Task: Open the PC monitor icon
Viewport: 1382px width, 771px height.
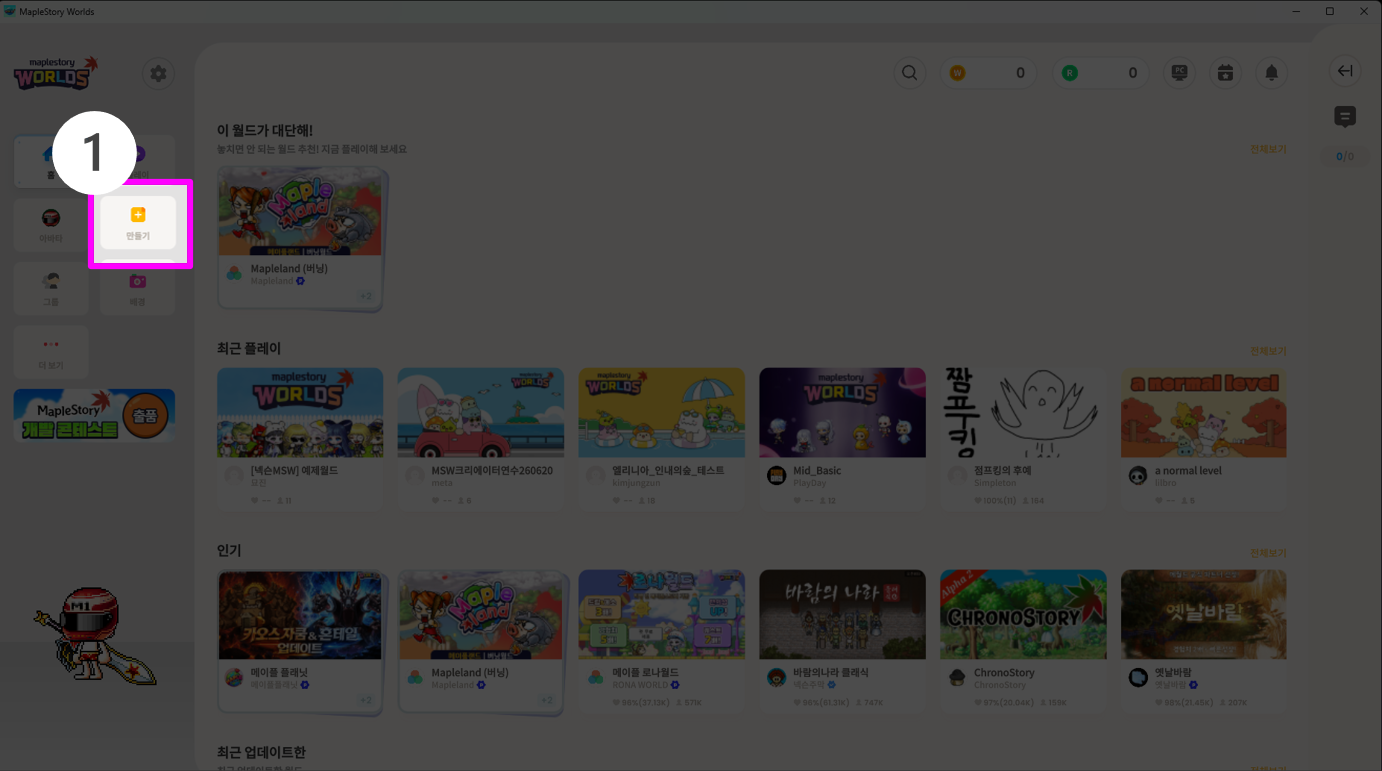Action: click(1180, 73)
